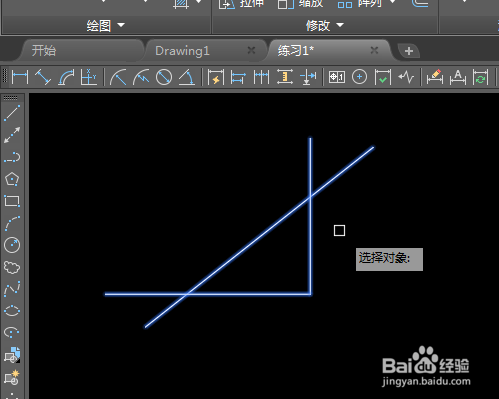499x399 pixels.
Task: Select the Spline tool
Action: pos(12,289)
